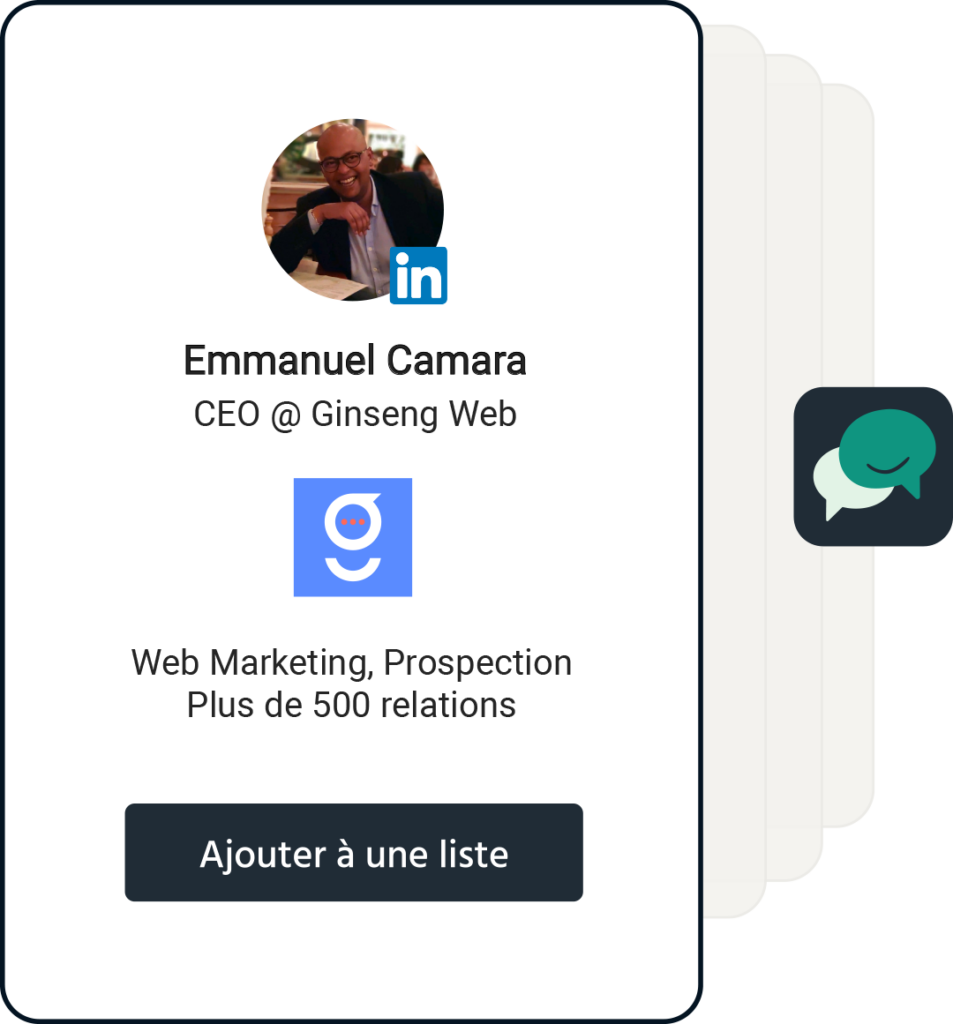The width and height of the screenshot is (953, 1024).
Task: Open the Emmanuel Camara name heading
Action: point(355,360)
